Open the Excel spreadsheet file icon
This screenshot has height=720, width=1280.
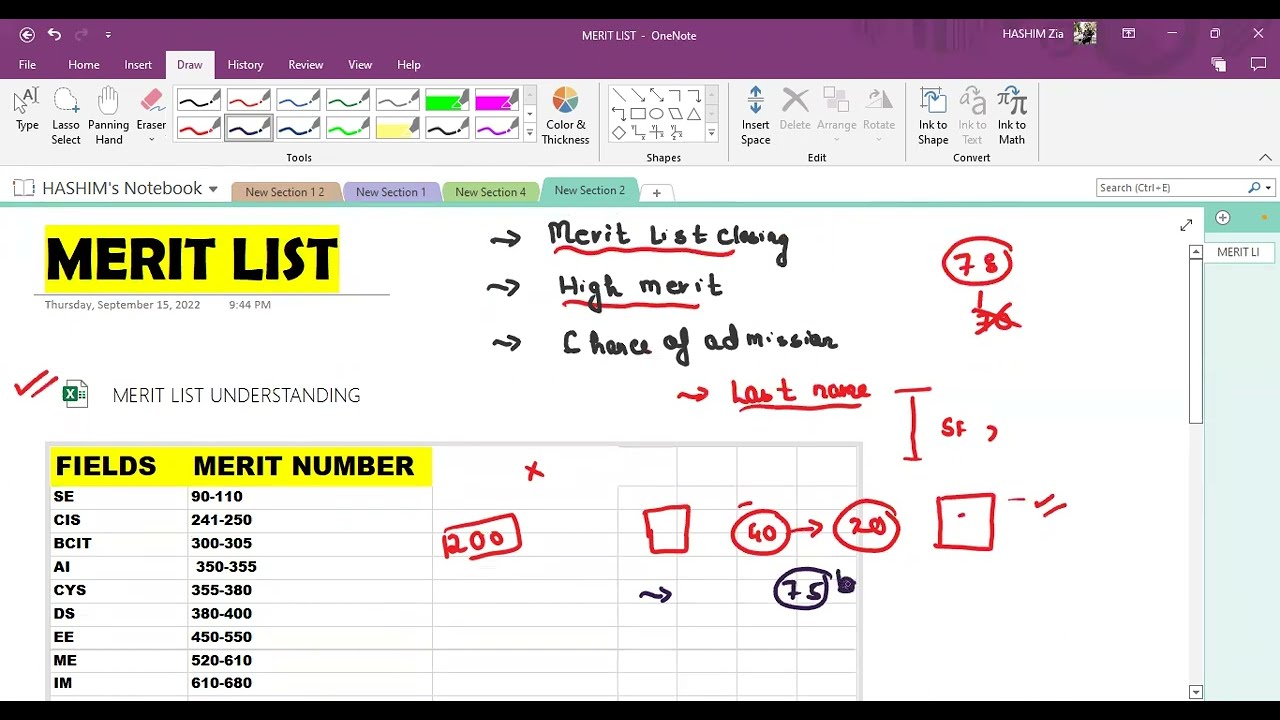[75, 394]
